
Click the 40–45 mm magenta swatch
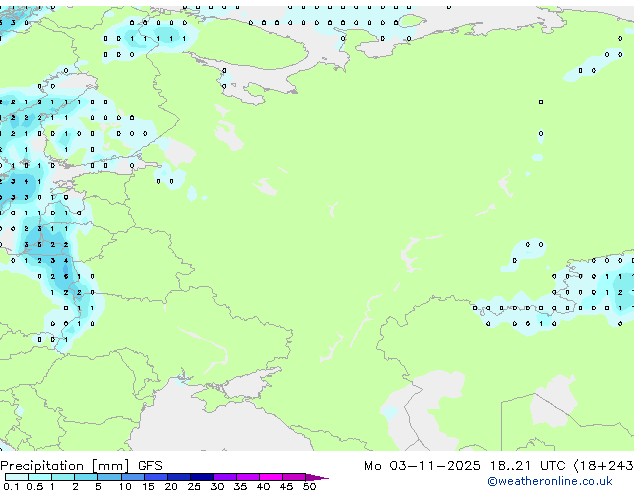coord(271,477)
